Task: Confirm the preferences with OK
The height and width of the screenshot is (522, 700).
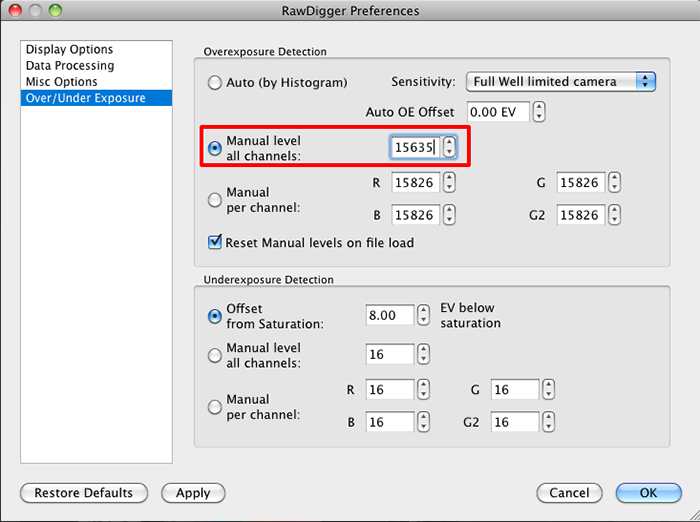Action: [x=649, y=493]
